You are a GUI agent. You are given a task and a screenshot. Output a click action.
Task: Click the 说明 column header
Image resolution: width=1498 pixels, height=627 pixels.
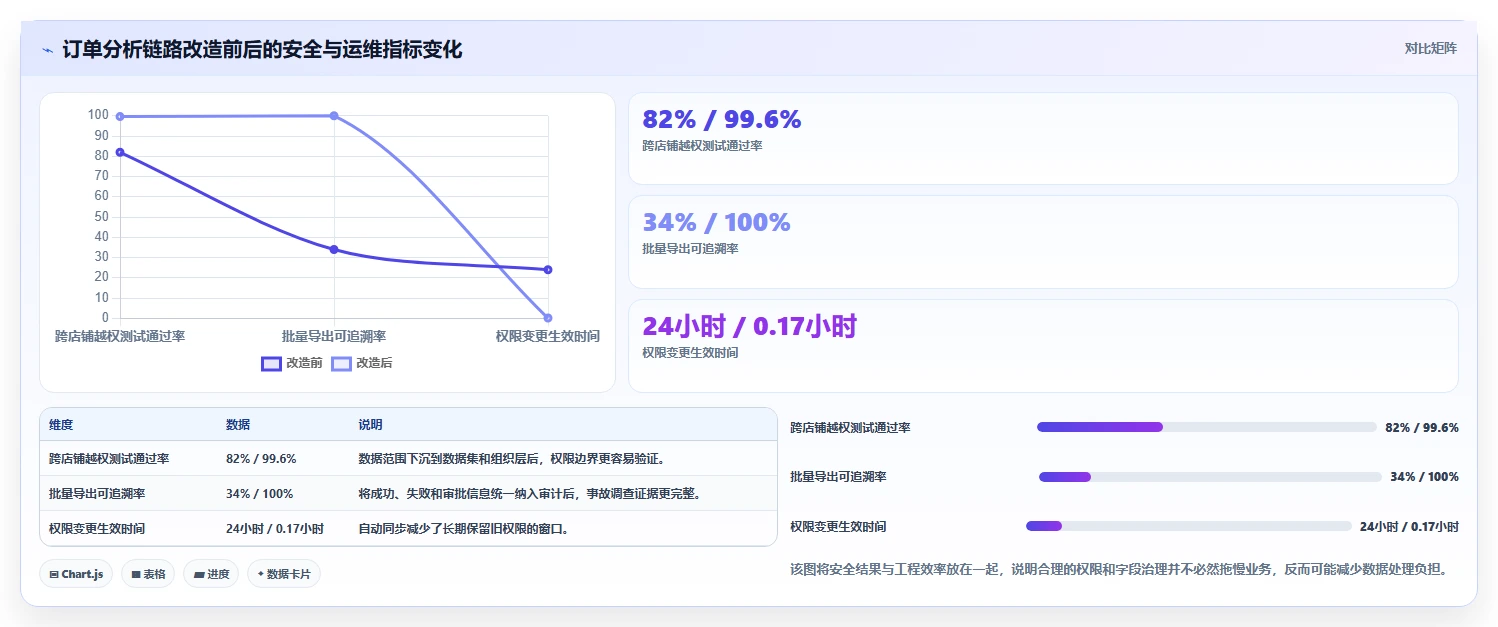click(370, 425)
